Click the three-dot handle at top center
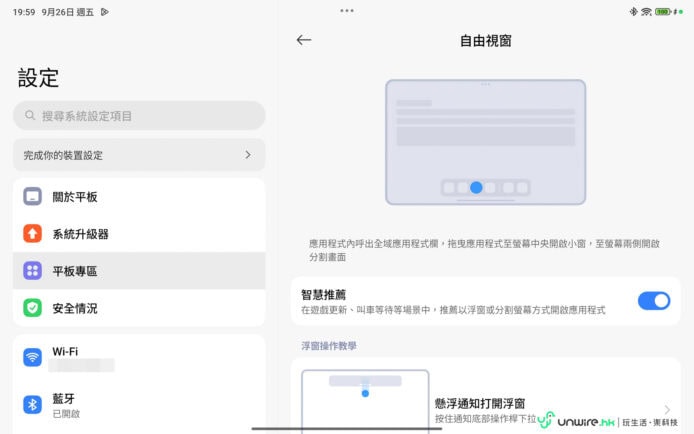Image resolution: width=694 pixels, height=434 pixels. tap(347, 10)
